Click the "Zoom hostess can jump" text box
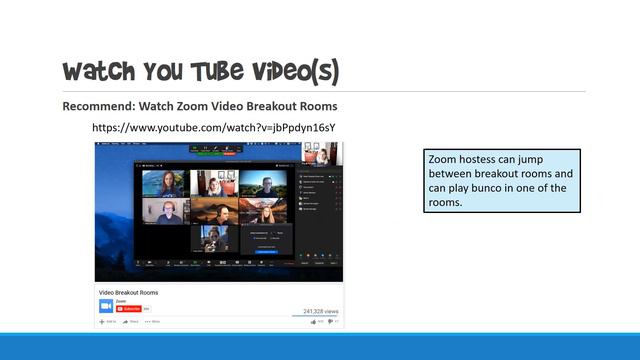Viewport: 640px width, 360px height. 502,181
